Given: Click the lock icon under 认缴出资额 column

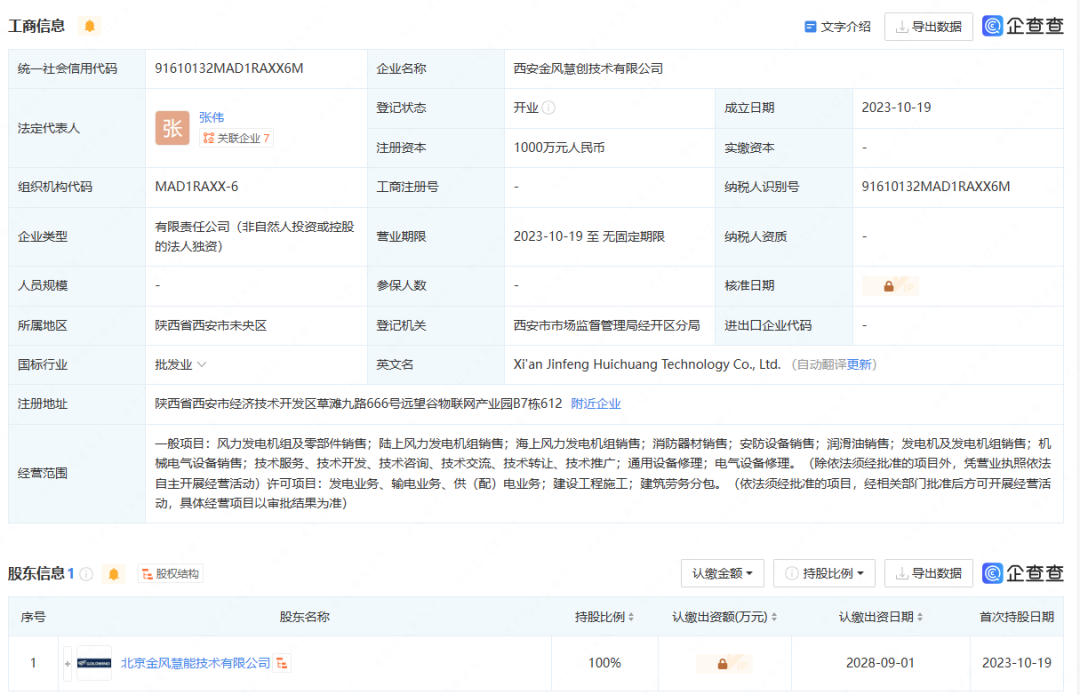Looking at the screenshot, I should 722,663.
